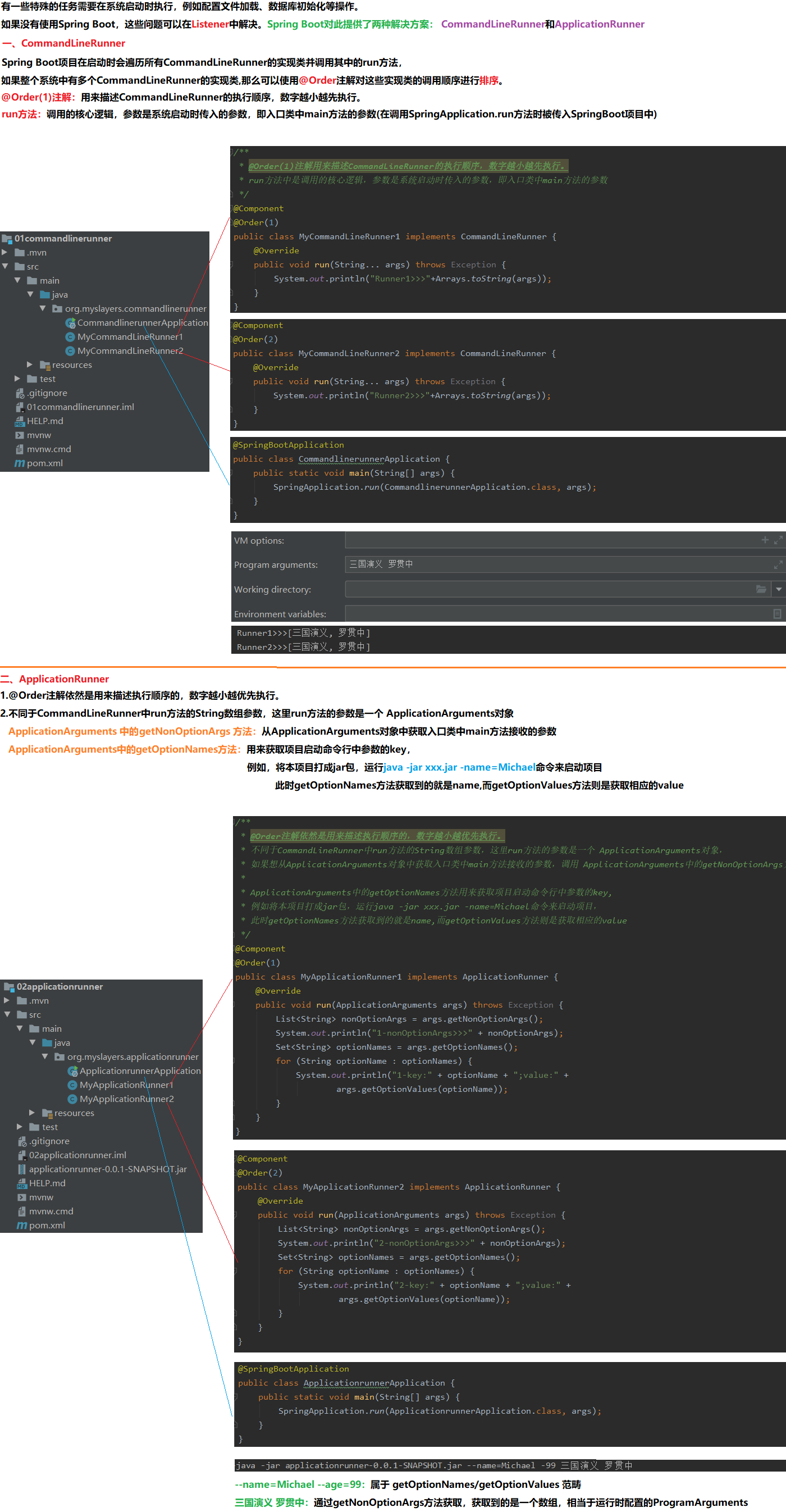
Task: Click the CommandlinerunnerApplication class icon
Action: point(70,323)
